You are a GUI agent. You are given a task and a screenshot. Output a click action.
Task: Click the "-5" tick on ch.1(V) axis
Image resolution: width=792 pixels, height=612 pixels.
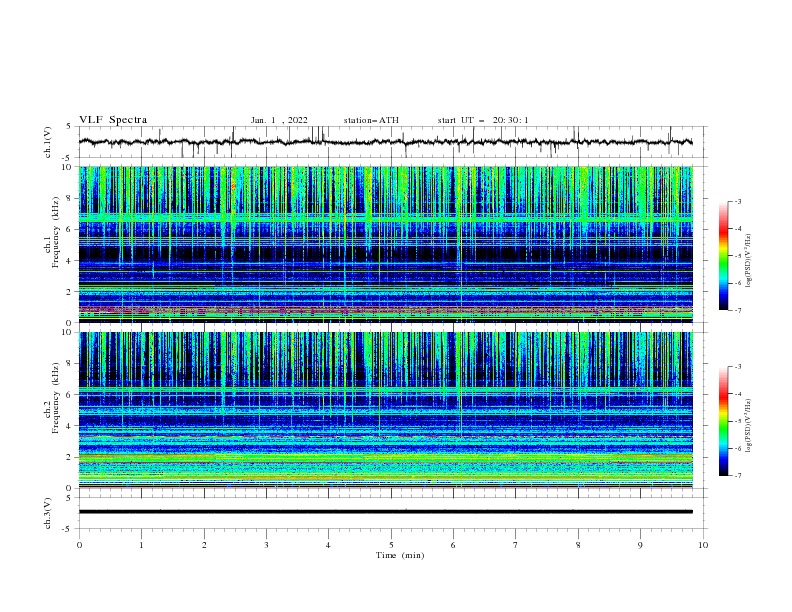[x=68, y=158]
